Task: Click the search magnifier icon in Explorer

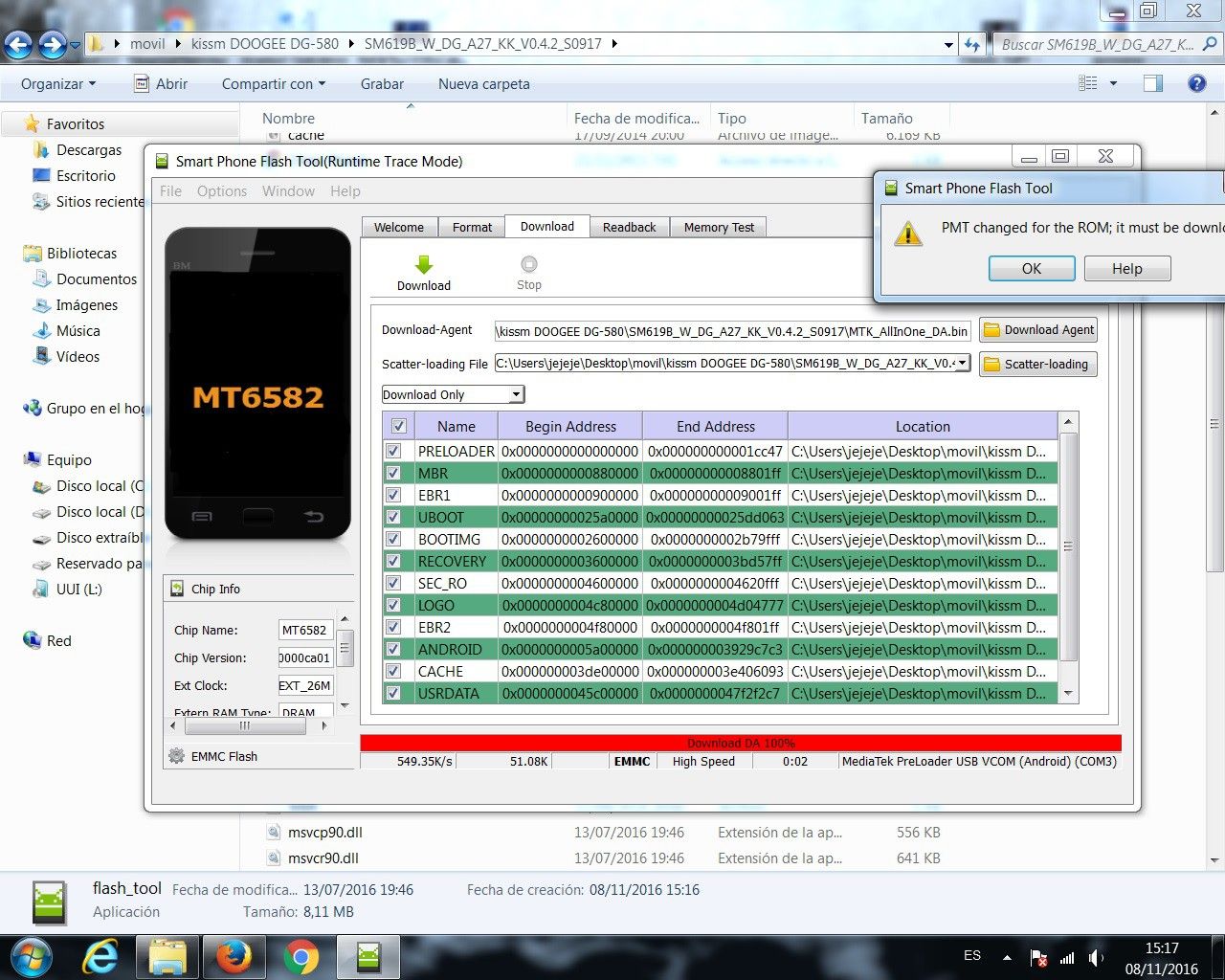Action: 1210,44
